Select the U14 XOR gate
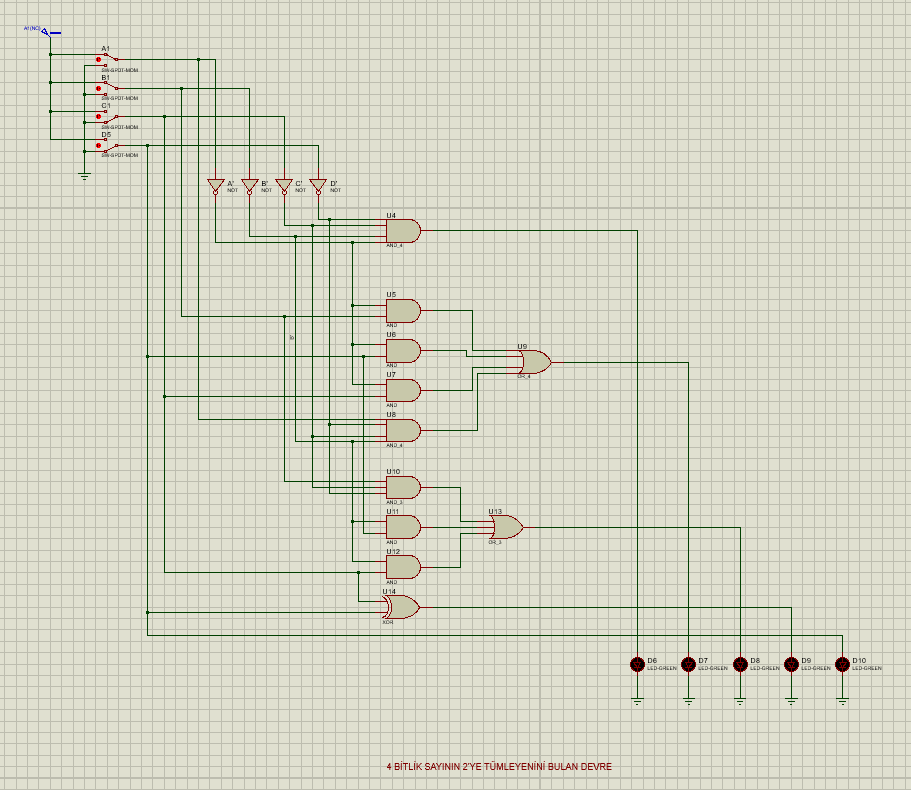Viewport: 911px width, 790px height. 401,607
